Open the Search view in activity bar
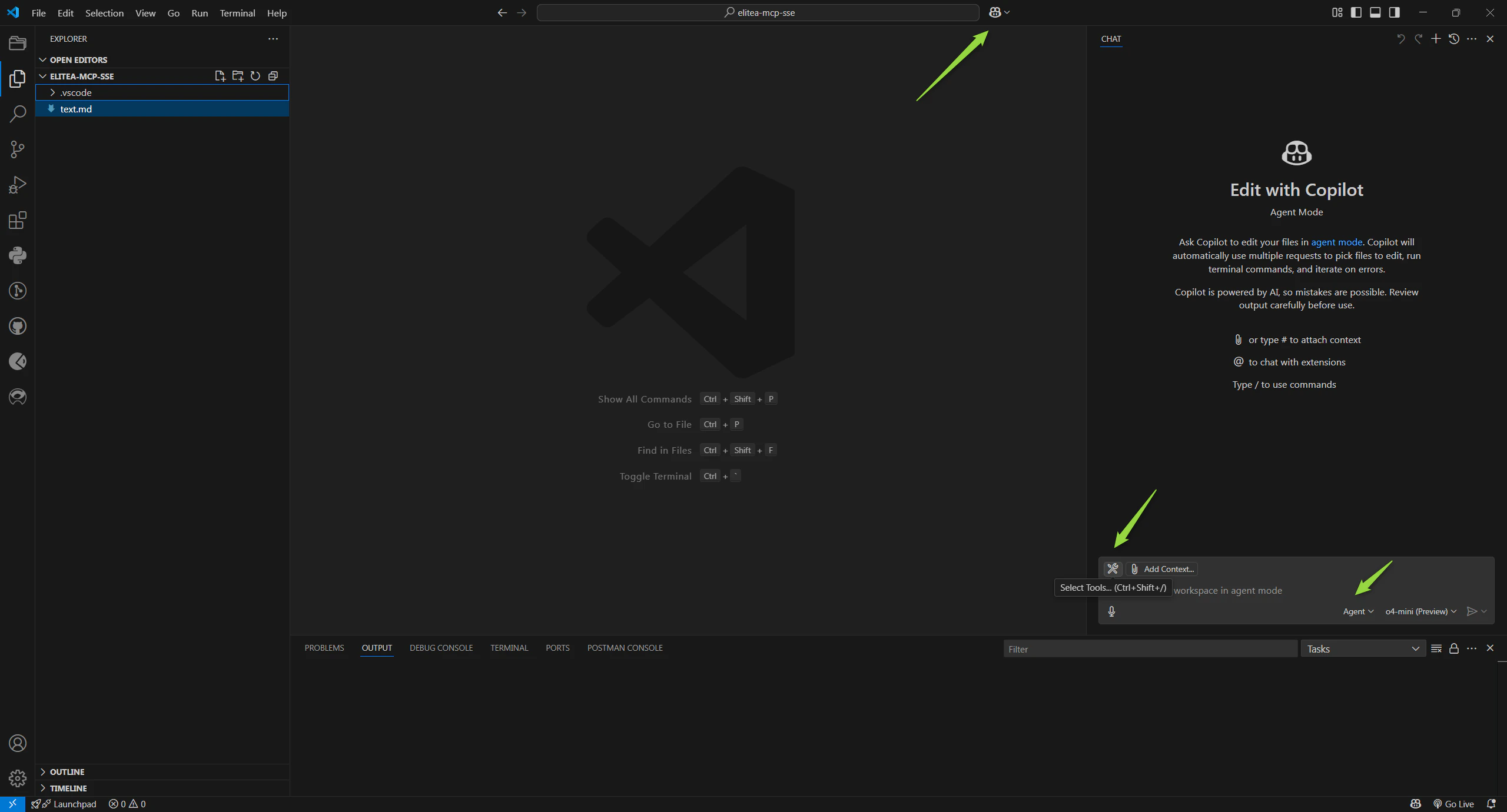Image resolution: width=1507 pixels, height=812 pixels. pos(18,114)
